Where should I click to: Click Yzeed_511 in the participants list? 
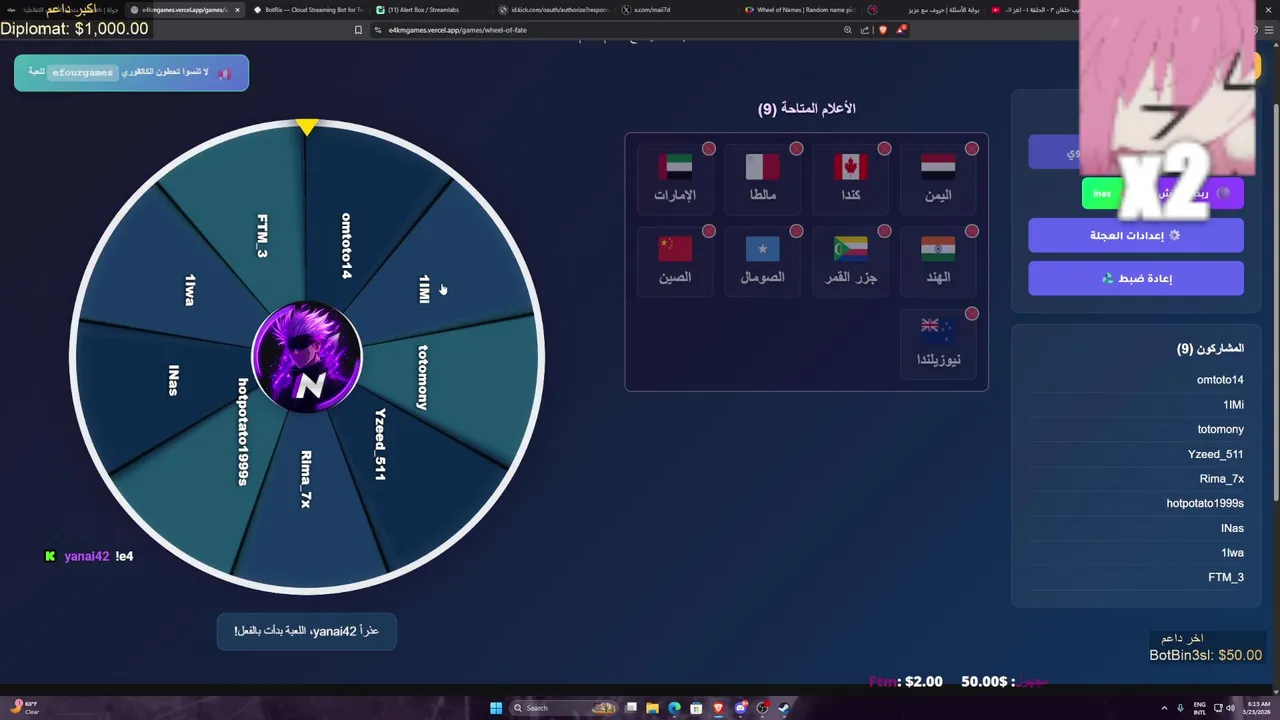tap(1215, 454)
